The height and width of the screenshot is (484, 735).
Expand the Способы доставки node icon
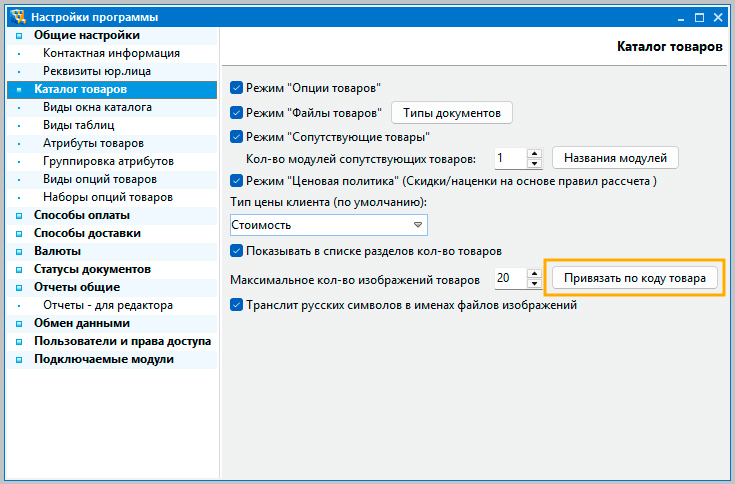tap(19, 233)
